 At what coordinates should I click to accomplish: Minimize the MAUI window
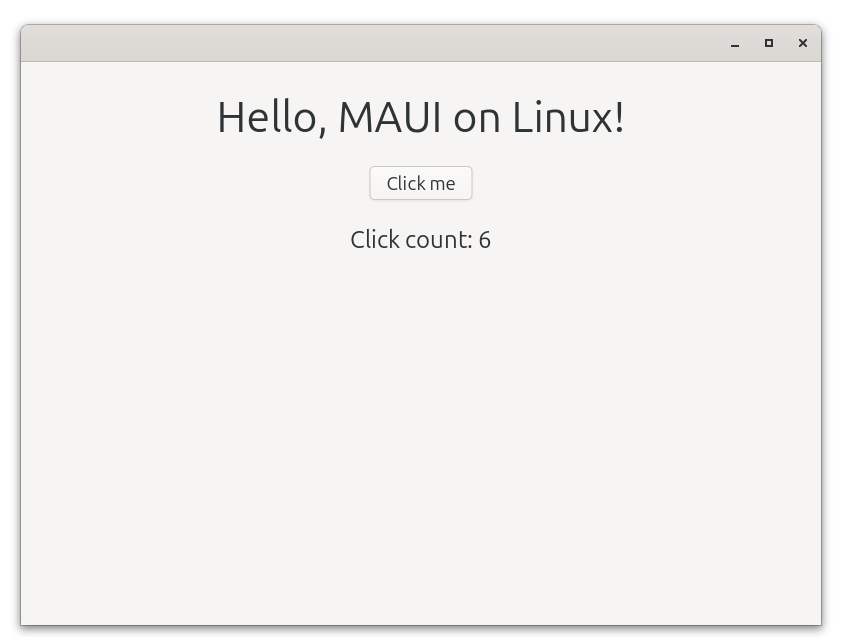[735, 44]
